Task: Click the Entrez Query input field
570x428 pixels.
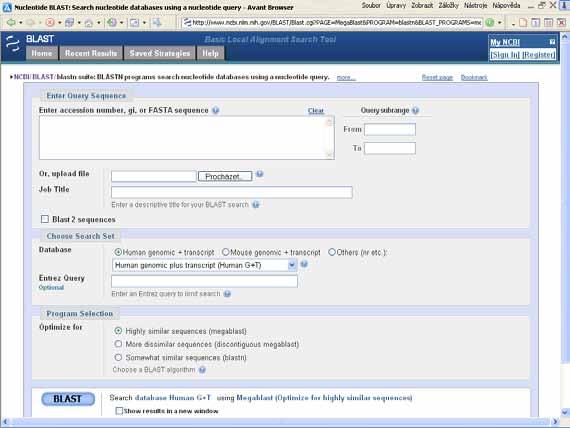Action: [x=205, y=281]
